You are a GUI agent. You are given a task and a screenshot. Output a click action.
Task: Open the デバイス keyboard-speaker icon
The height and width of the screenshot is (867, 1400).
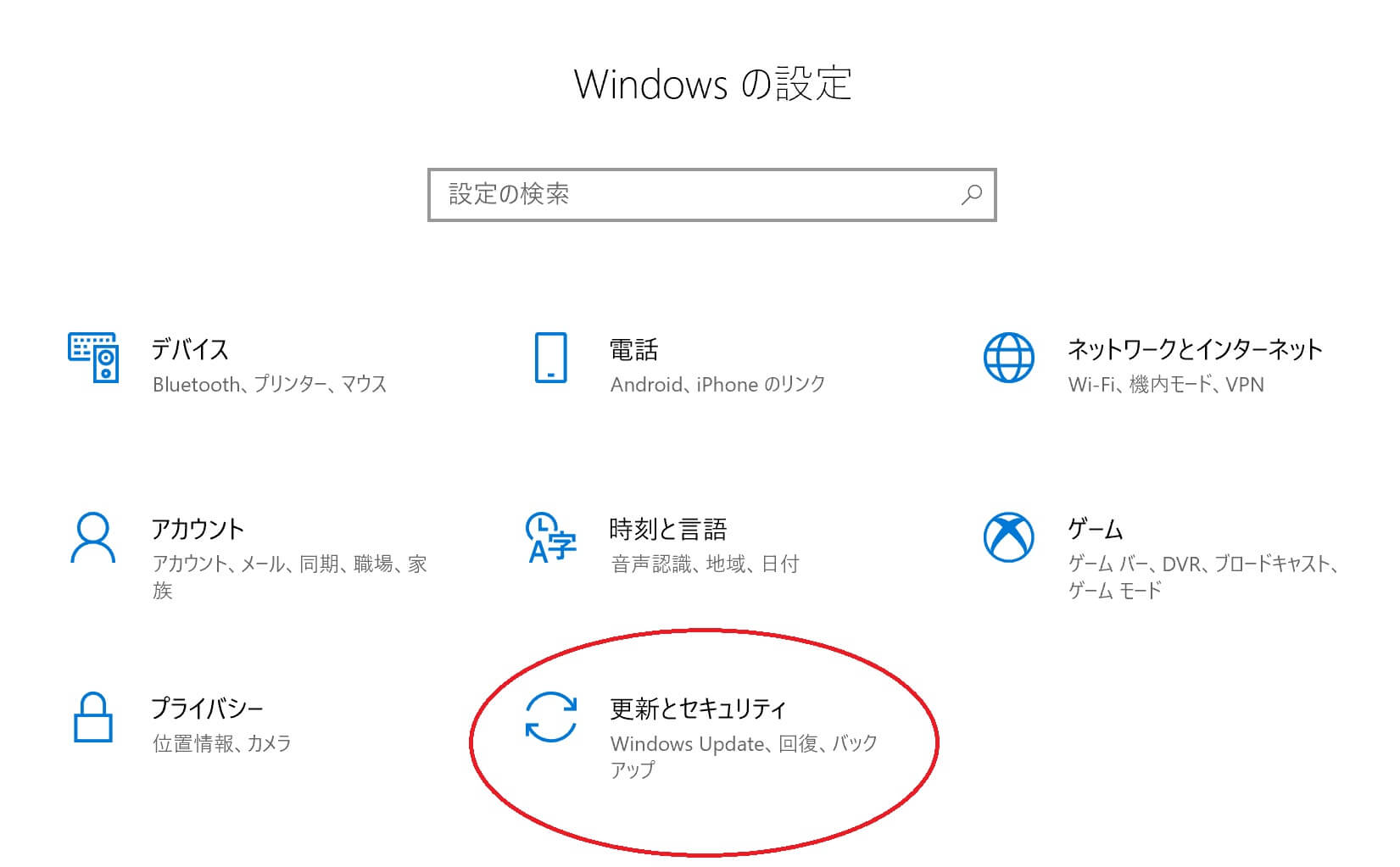tap(93, 358)
